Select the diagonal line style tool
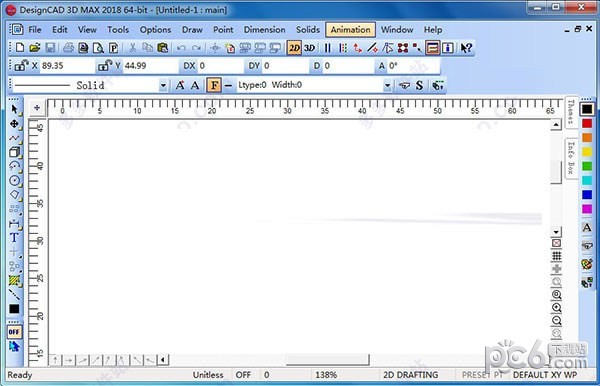Viewport: 600px width, 386px height. pos(15,295)
